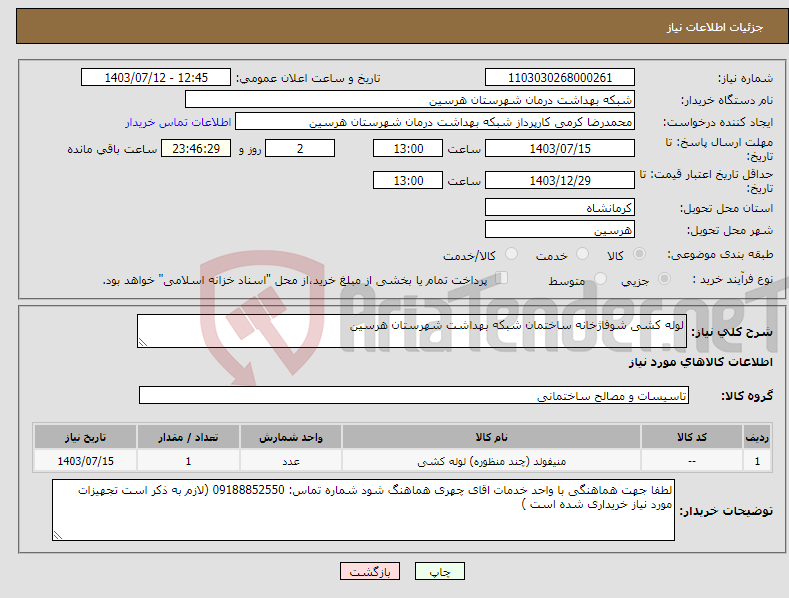Click the quantity cell in item row

pos(188,461)
